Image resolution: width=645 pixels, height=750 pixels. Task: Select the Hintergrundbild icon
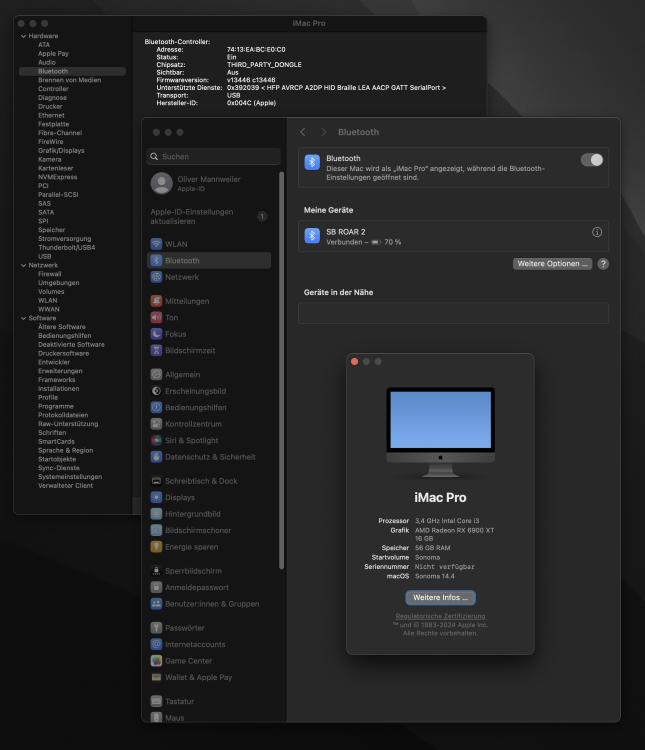[x=156, y=514]
